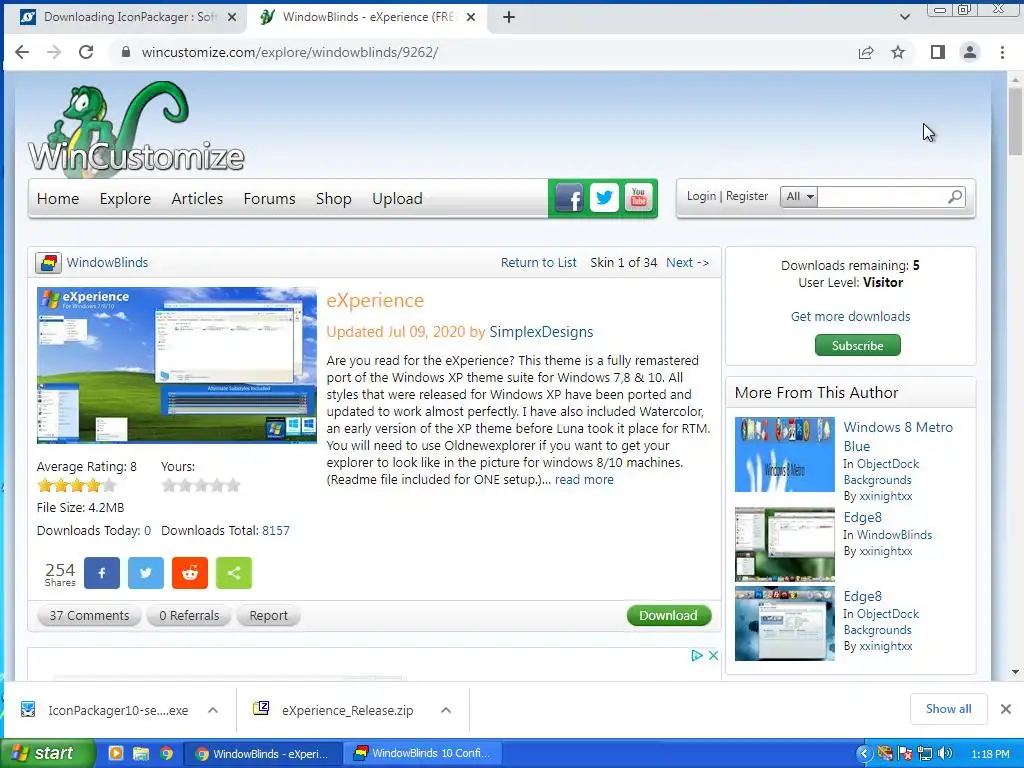1024x768 pixels.
Task: Open Edge8 WindowBlinds thumbnail
Action: pyautogui.click(x=784, y=544)
